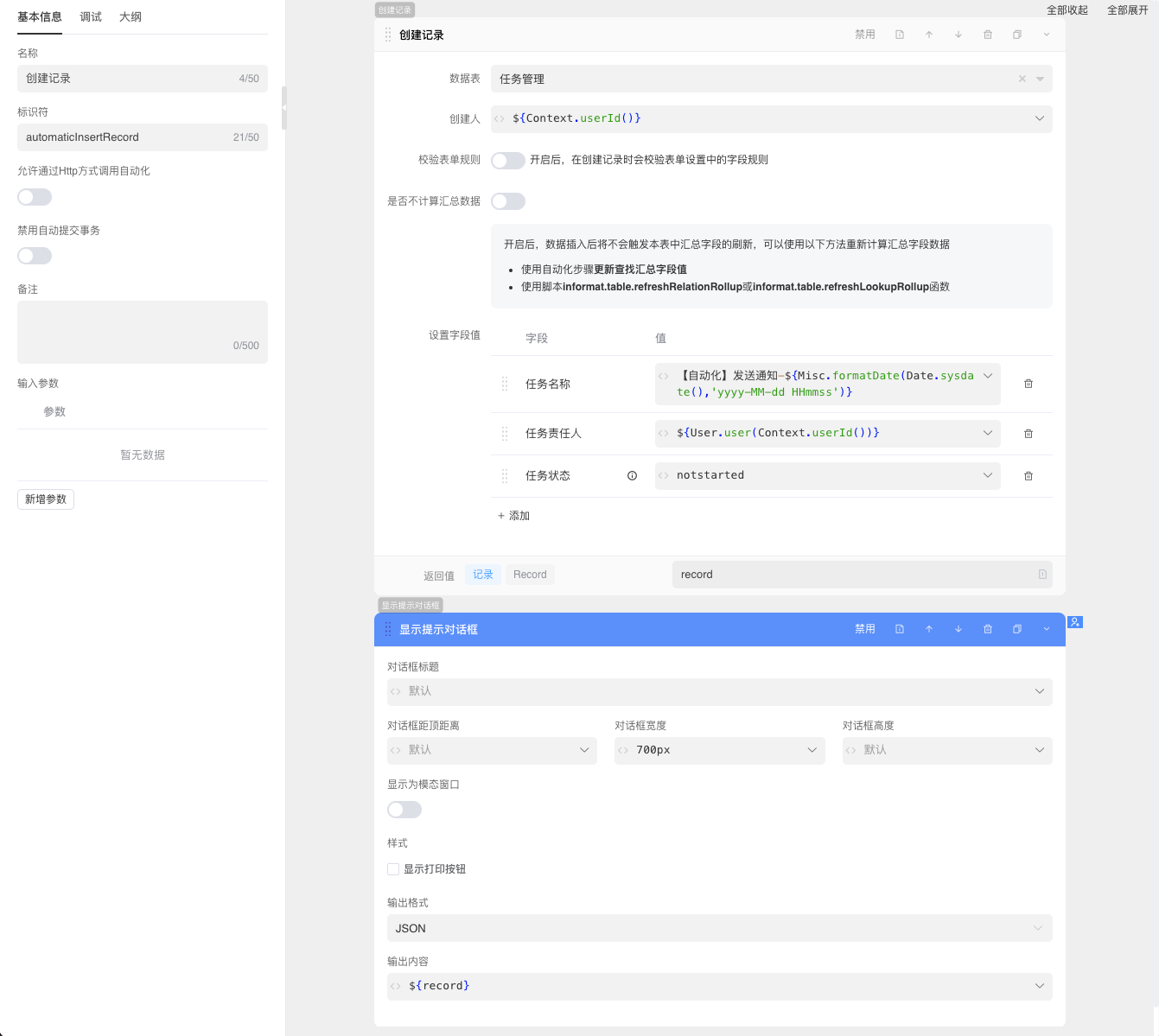Turn on 显示为模态窗口 switch
Viewport: 1159px width, 1036px height.
point(404,810)
